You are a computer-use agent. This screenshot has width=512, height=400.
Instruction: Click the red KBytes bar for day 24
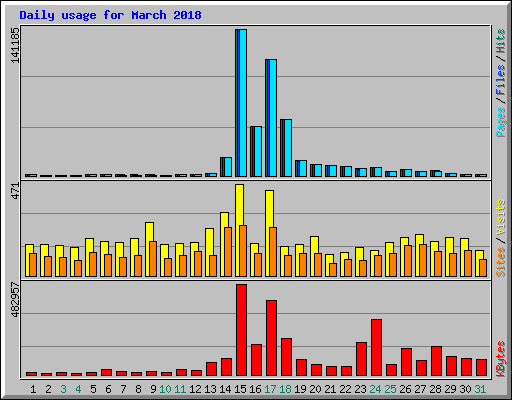click(376, 348)
